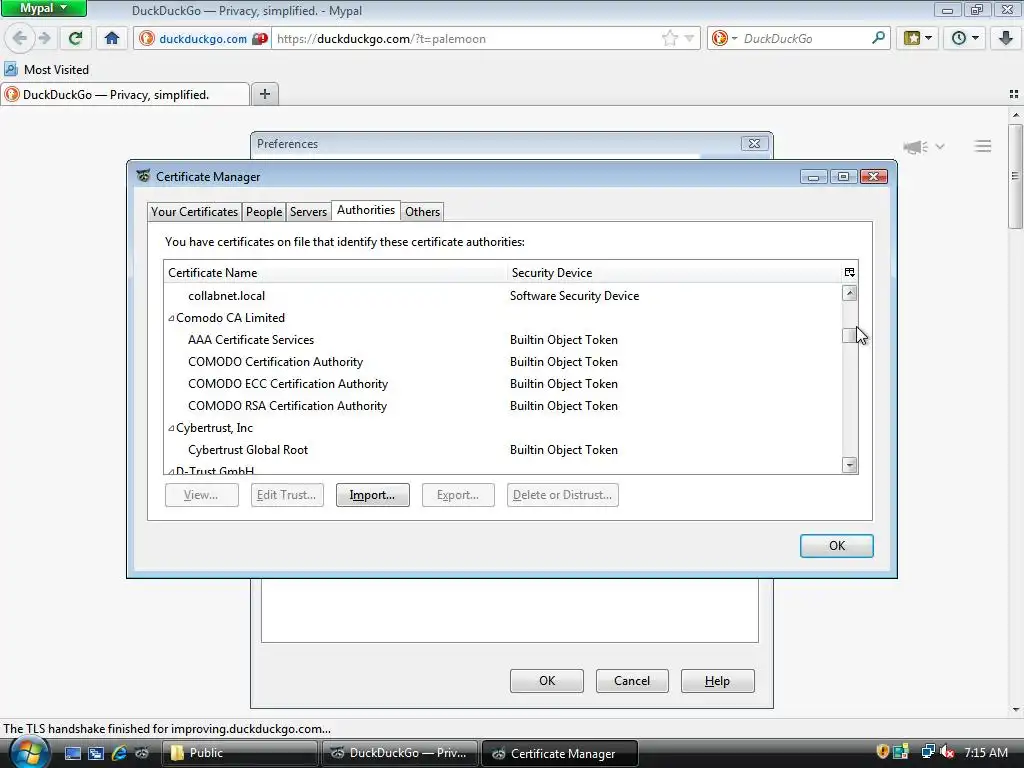
Task: Click the Delete or Distrust... button
Action: (562, 495)
